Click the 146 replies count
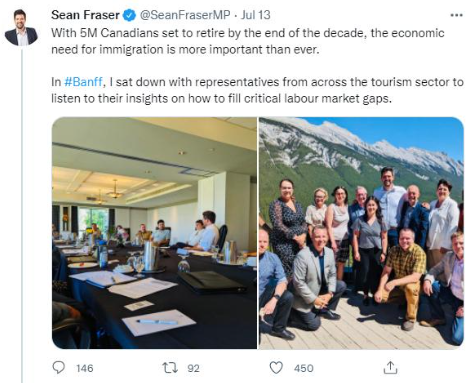The height and width of the screenshot is (383, 471). pyautogui.click(x=85, y=368)
